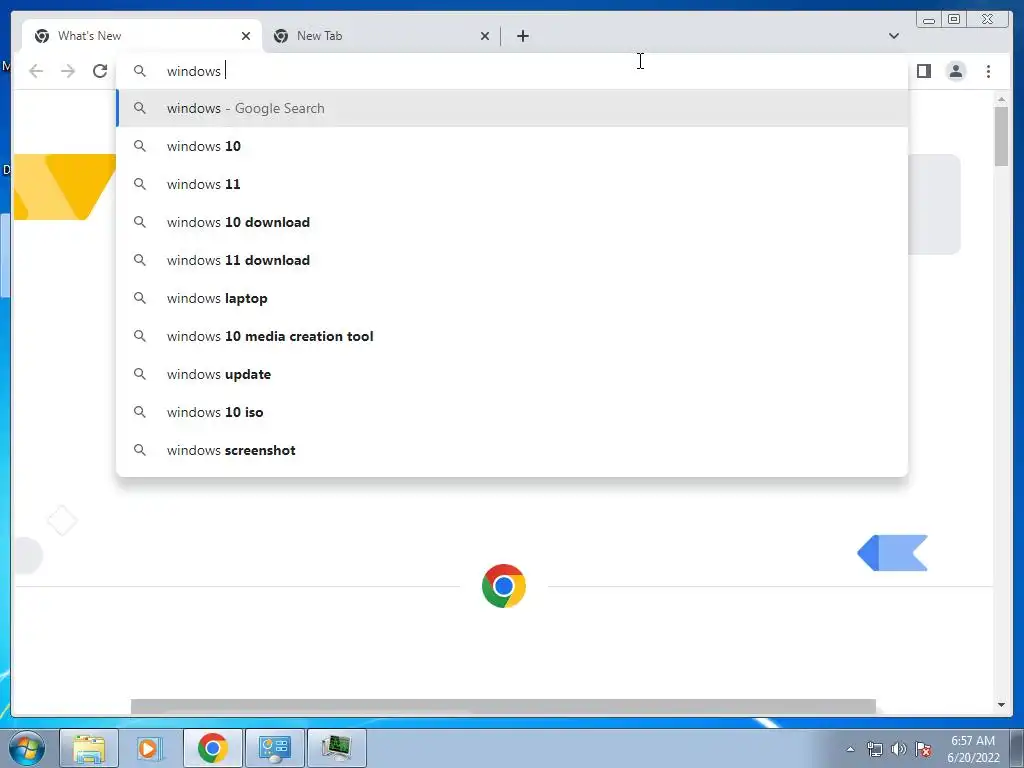Click the horizontal scrollbar at page bottom
The image size is (1024, 768).
pyautogui.click(x=503, y=706)
